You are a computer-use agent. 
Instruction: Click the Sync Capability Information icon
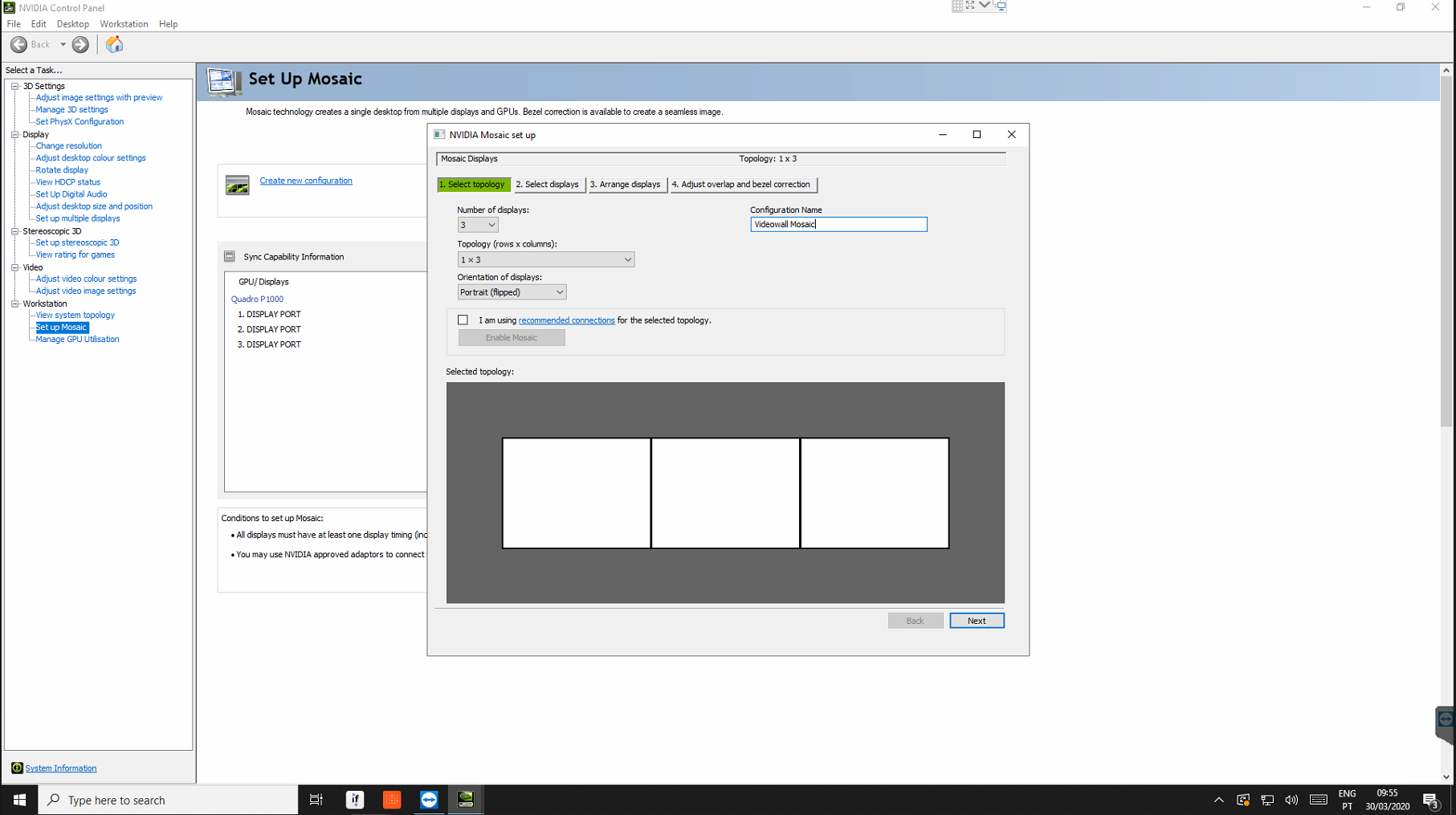click(230, 256)
